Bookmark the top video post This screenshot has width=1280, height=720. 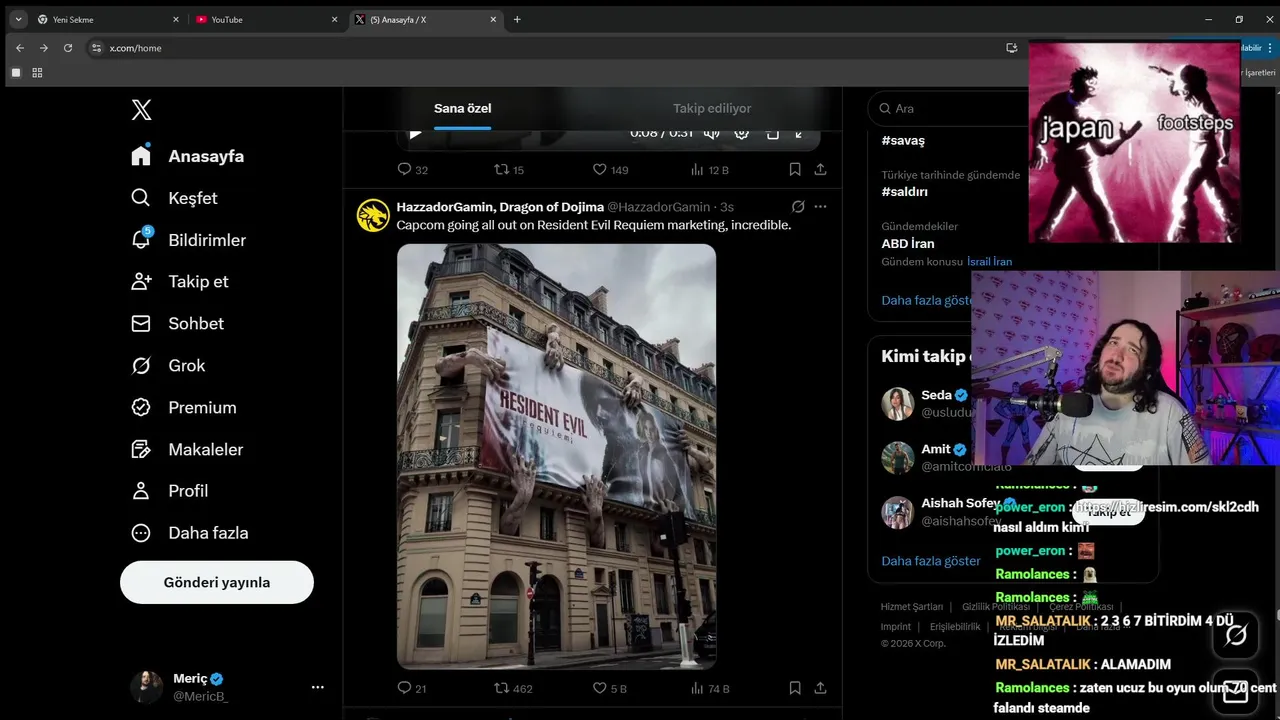[794, 170]
